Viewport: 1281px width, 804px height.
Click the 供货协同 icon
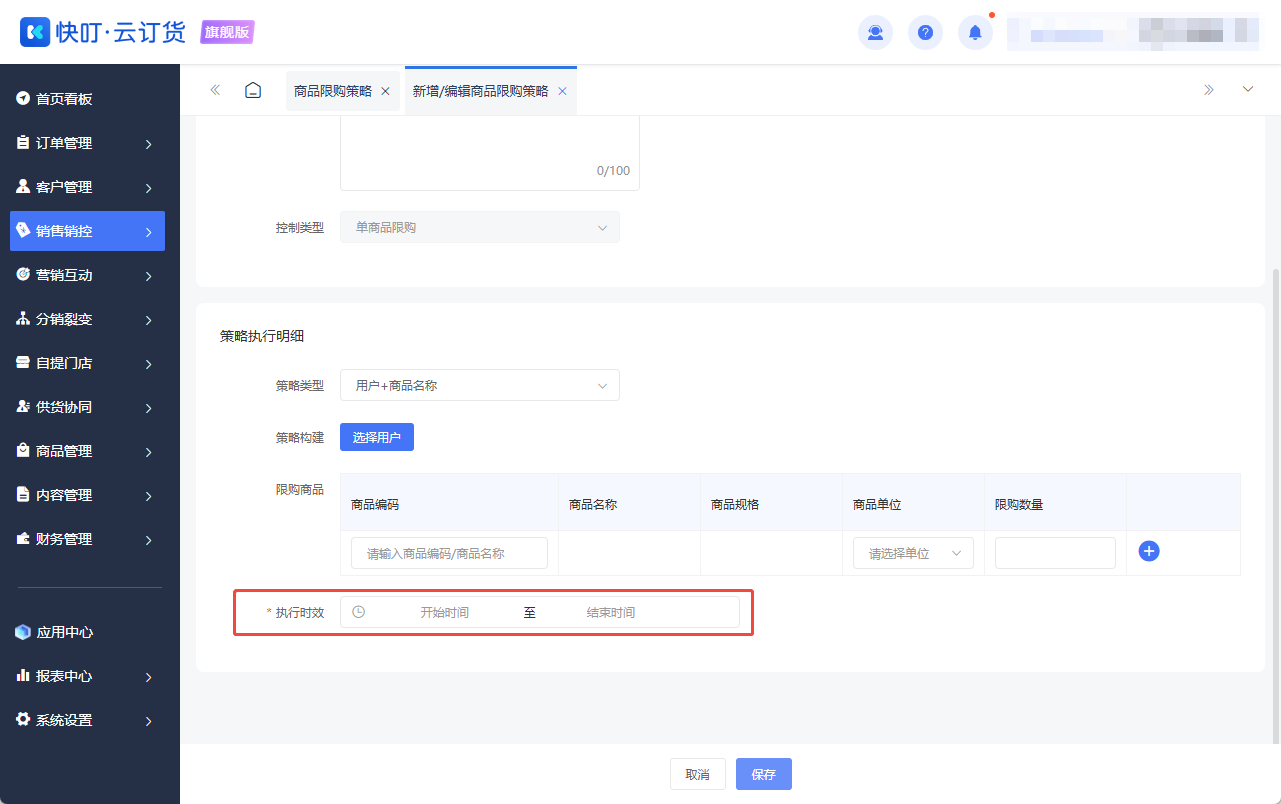point(23,406)
